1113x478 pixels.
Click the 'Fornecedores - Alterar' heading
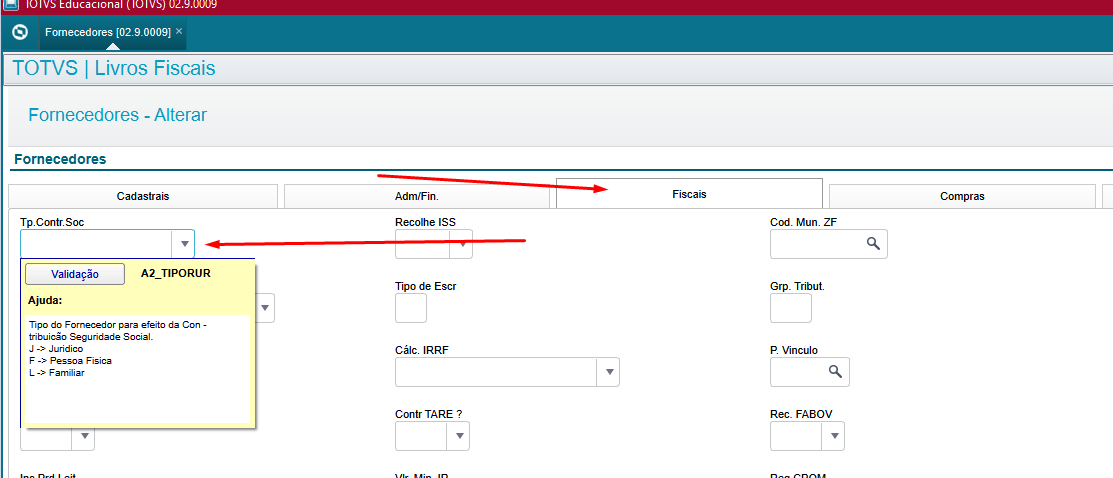point(118,114)
